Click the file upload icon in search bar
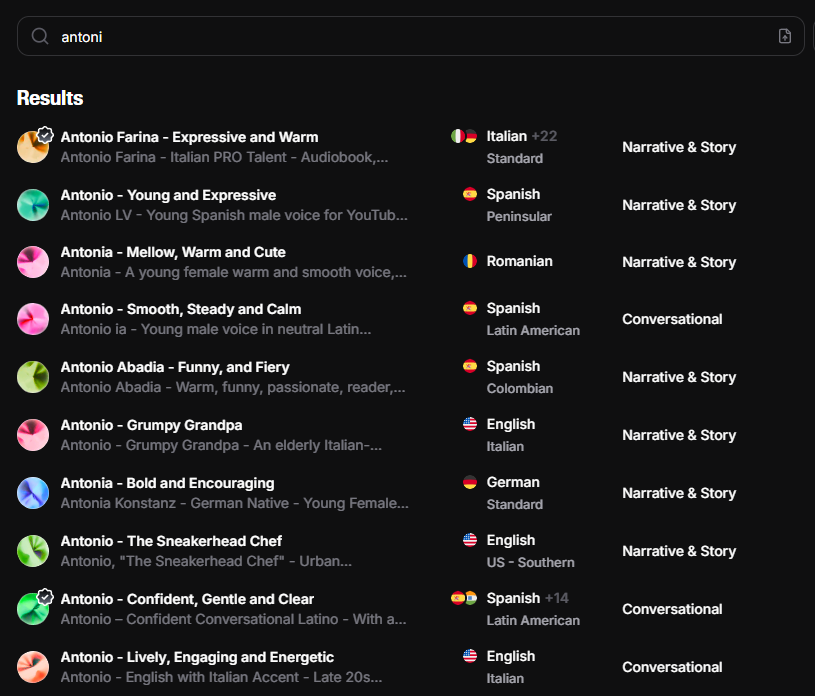 coord(784,36)
